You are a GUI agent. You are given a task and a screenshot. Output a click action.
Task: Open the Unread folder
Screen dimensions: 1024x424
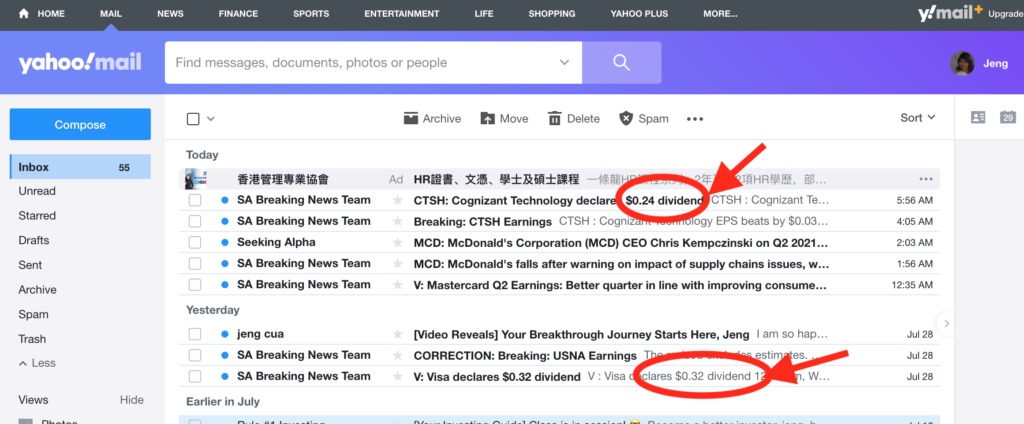(x=37, y=191)
